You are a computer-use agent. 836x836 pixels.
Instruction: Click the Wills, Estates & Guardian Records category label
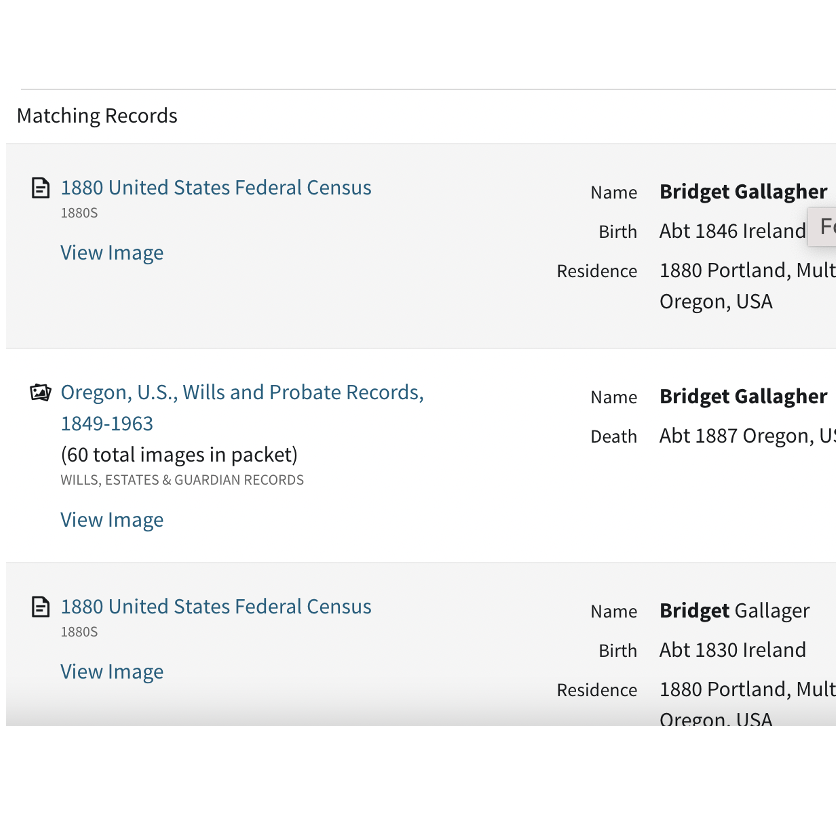182,480
